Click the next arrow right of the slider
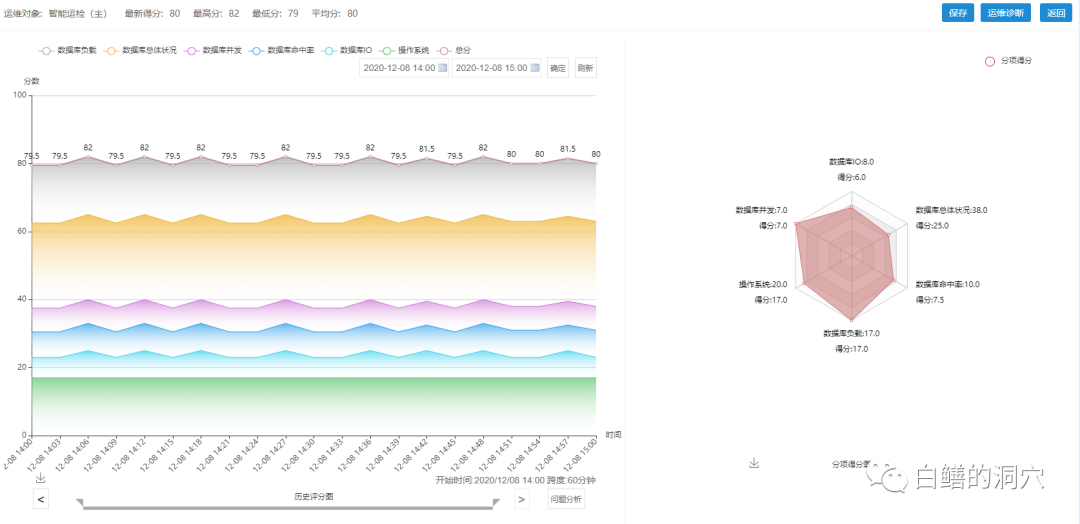The width and height of the screenshot is (1080, 524). (522, 499)
